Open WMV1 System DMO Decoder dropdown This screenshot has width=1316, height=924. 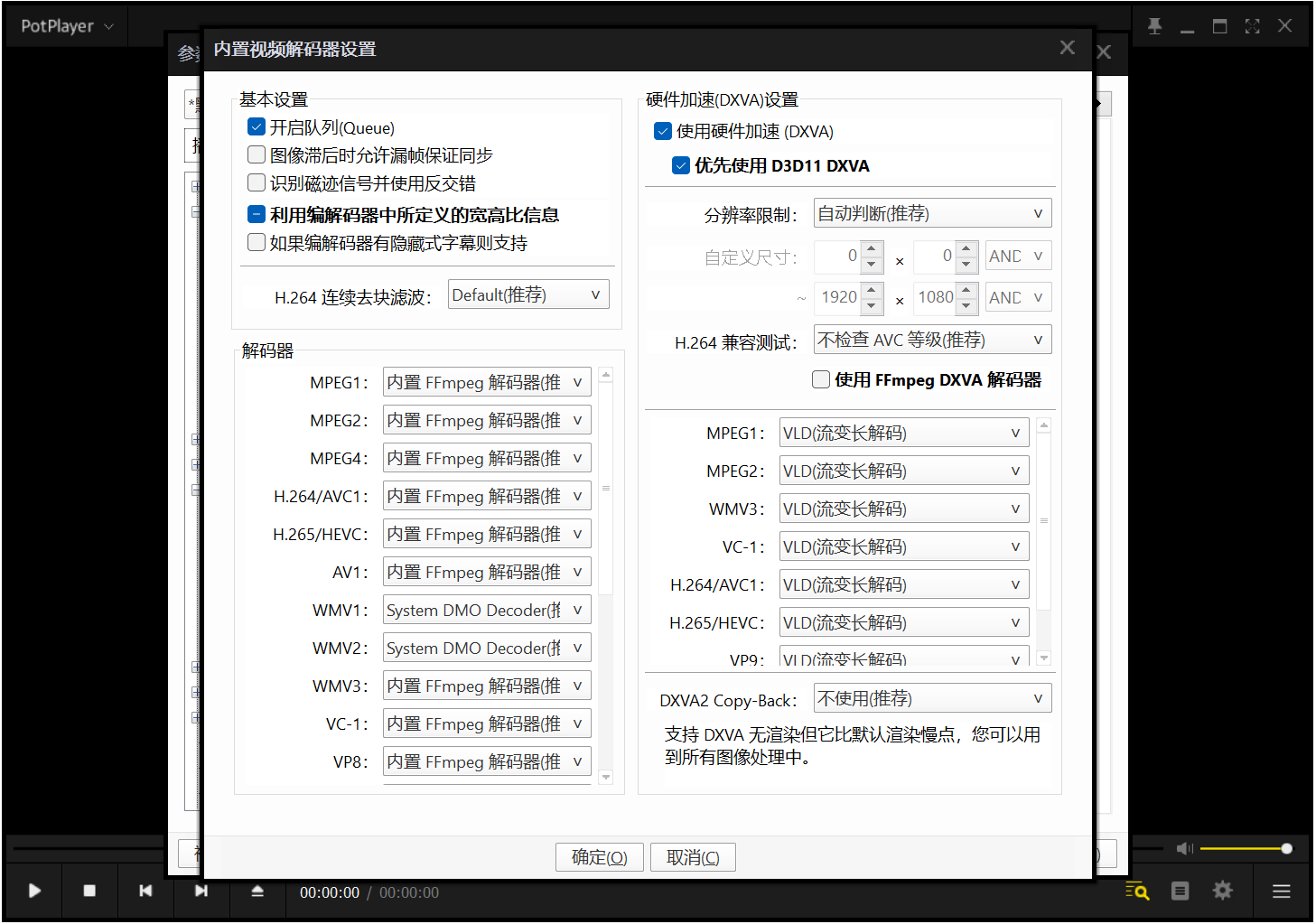point(487,610)
